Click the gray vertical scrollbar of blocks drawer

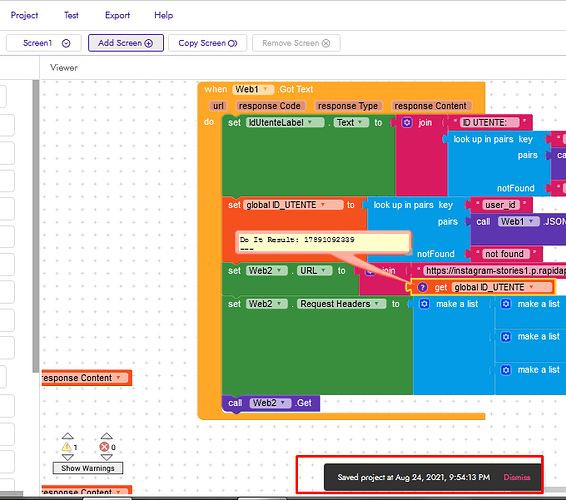tap(35, 226)
